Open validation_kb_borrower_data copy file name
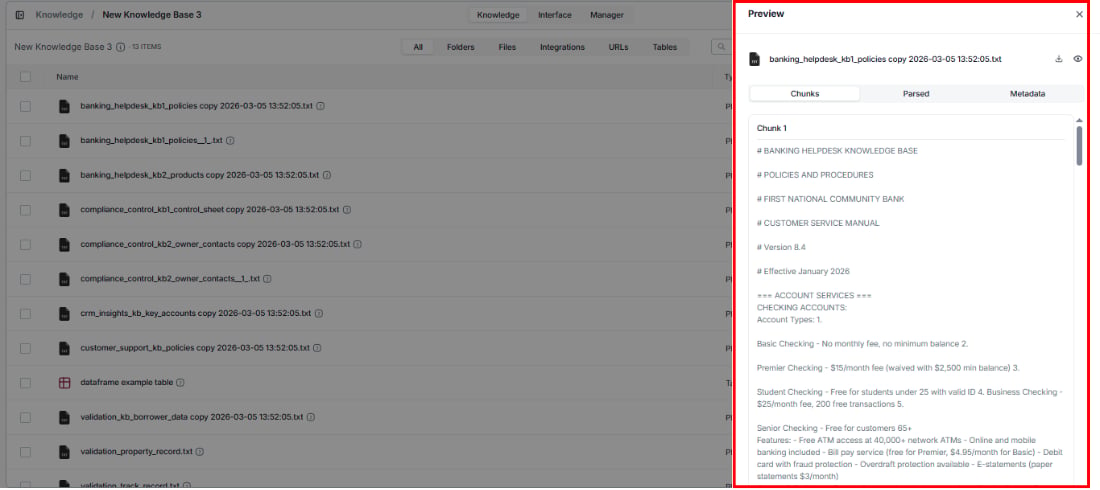 [x=192, y=417]
